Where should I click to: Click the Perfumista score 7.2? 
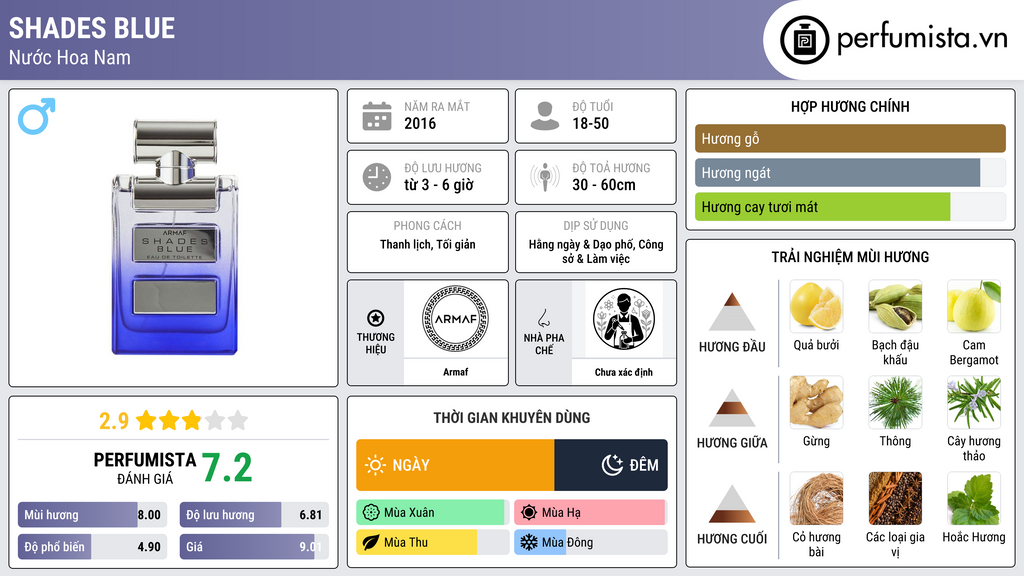point(227,468)
